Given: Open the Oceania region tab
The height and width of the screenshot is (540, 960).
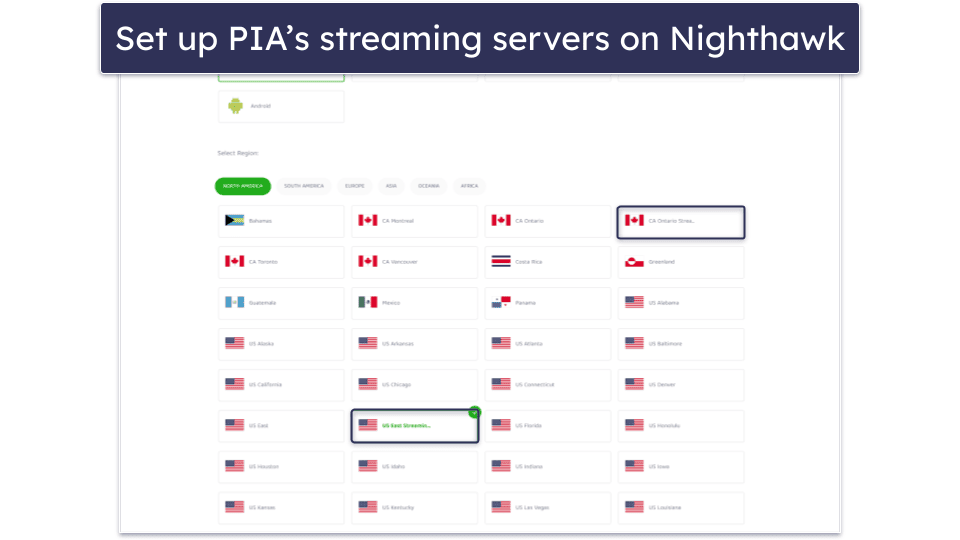Looking at the screenshot, I should pos(428,186).
